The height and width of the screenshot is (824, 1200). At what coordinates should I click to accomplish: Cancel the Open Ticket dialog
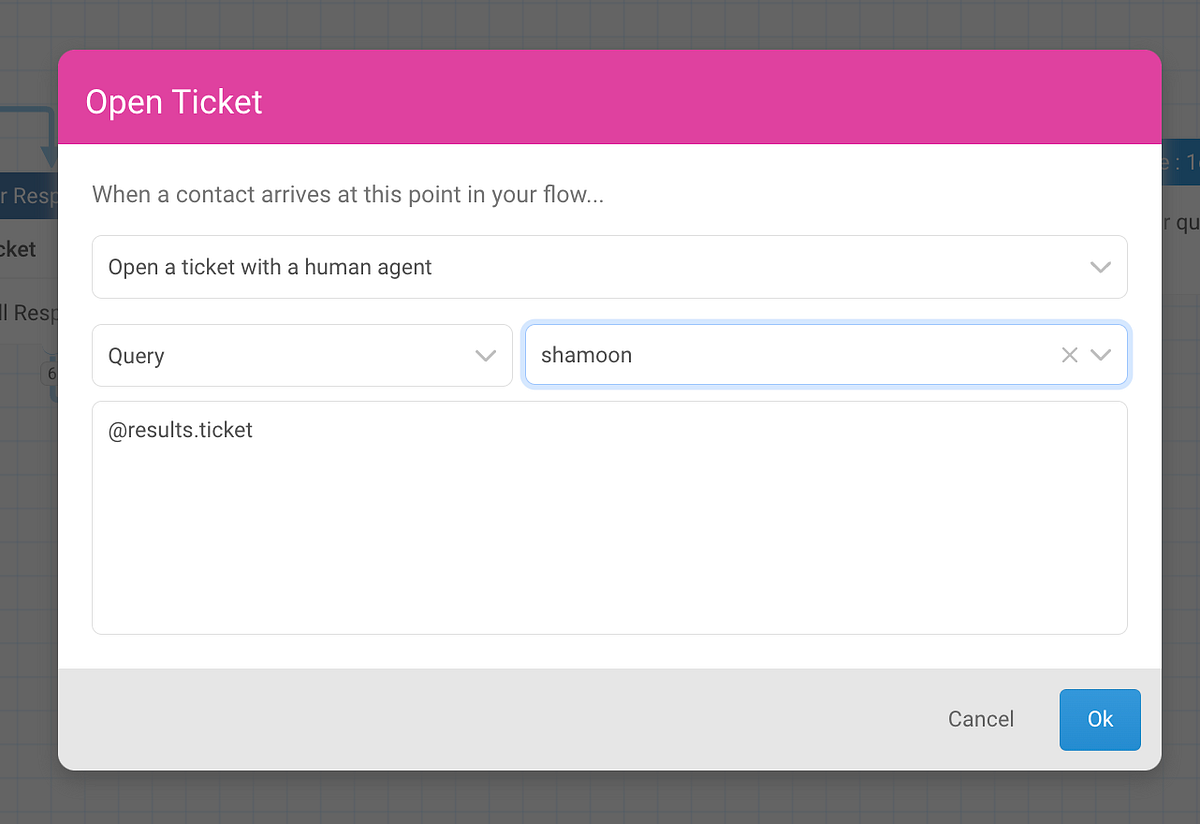tap(980, 719)
